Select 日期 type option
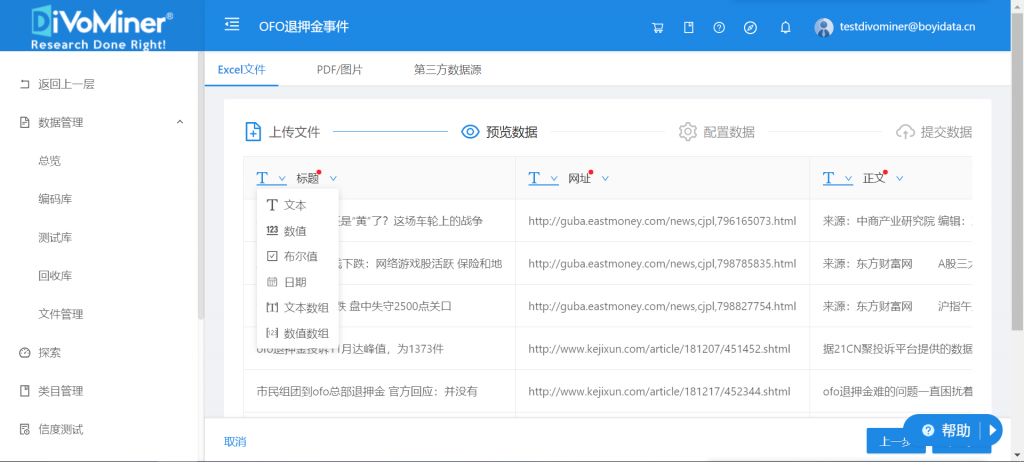The image size is (1024, 462). point(298,282)
